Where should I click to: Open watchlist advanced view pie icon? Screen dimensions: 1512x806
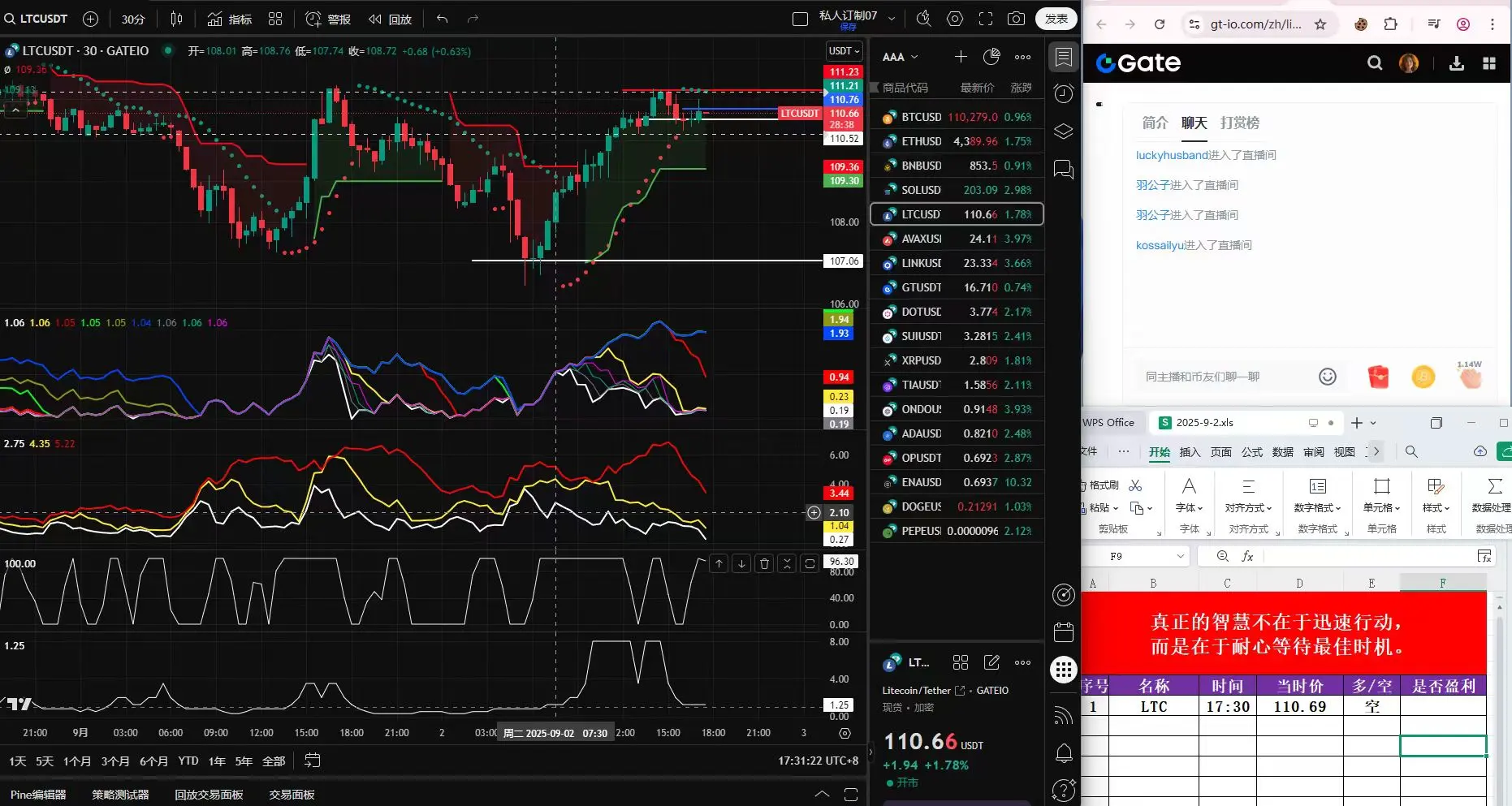point(991,56)
